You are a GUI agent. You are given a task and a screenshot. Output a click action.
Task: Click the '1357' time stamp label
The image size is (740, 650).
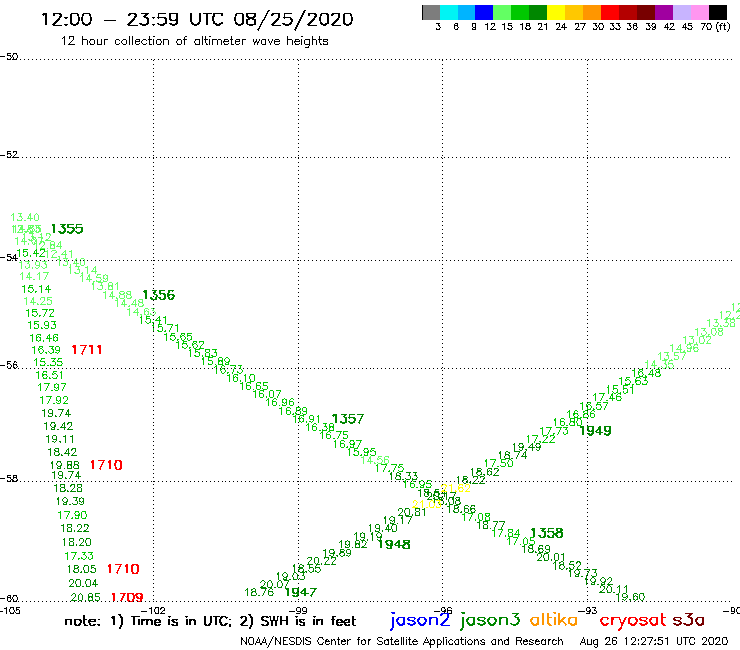(x=348, y=419)
